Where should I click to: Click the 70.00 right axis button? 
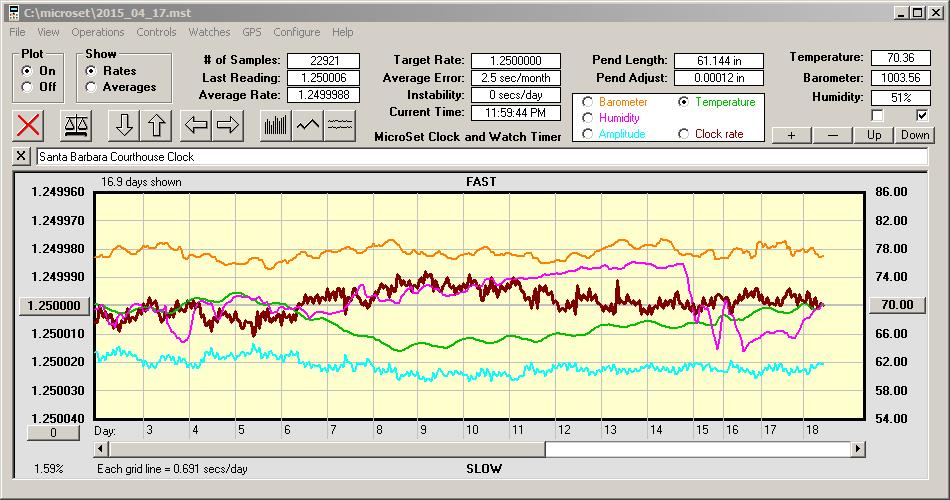897,305
